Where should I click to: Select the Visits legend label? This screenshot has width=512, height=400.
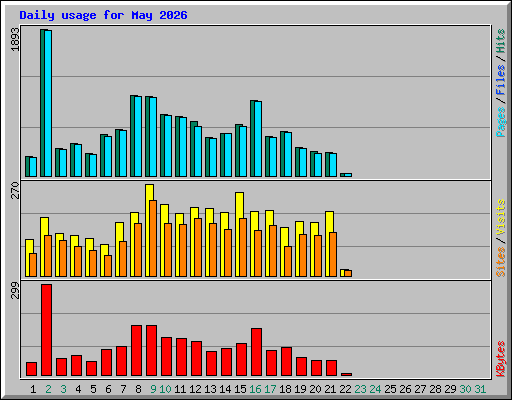(x=501, y=218)
